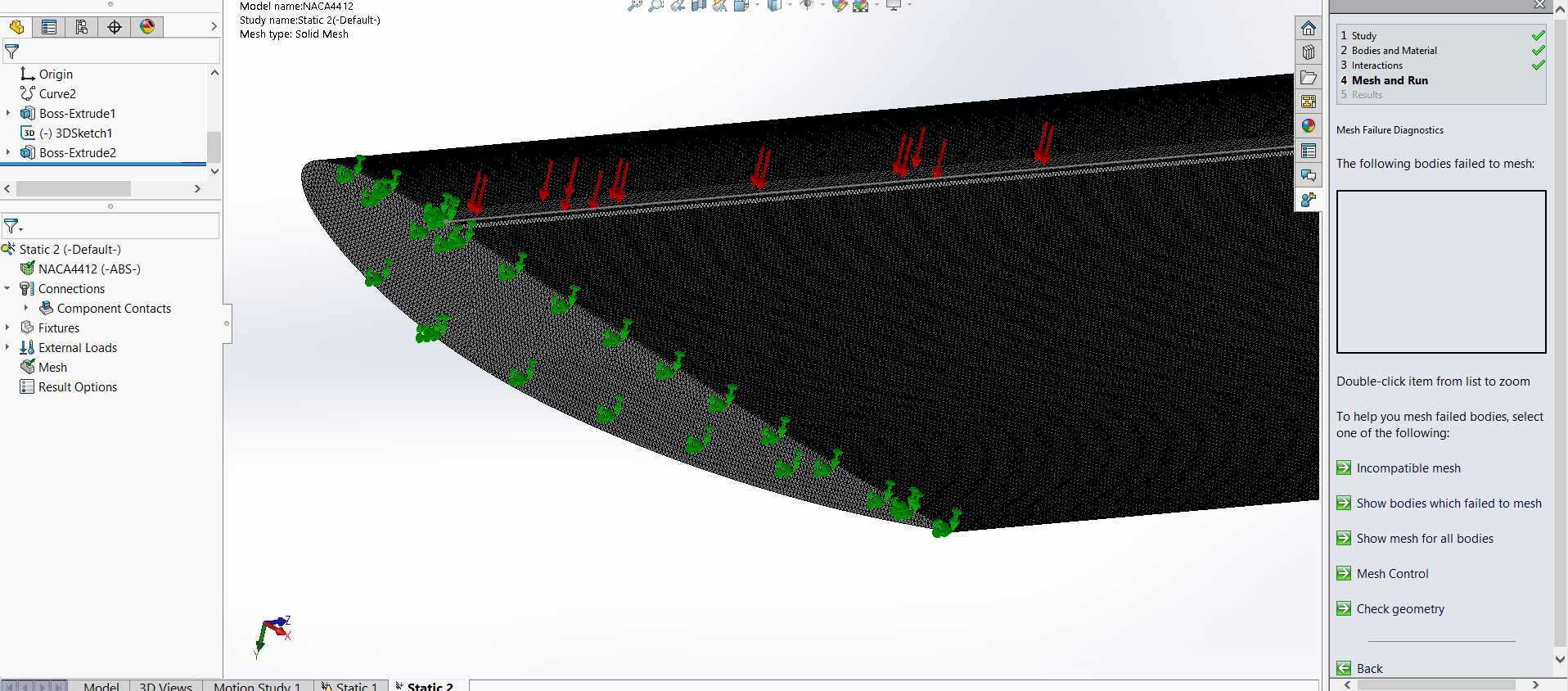
Task: Open the File Explorer task pane icon
Action: point(1308,78)
